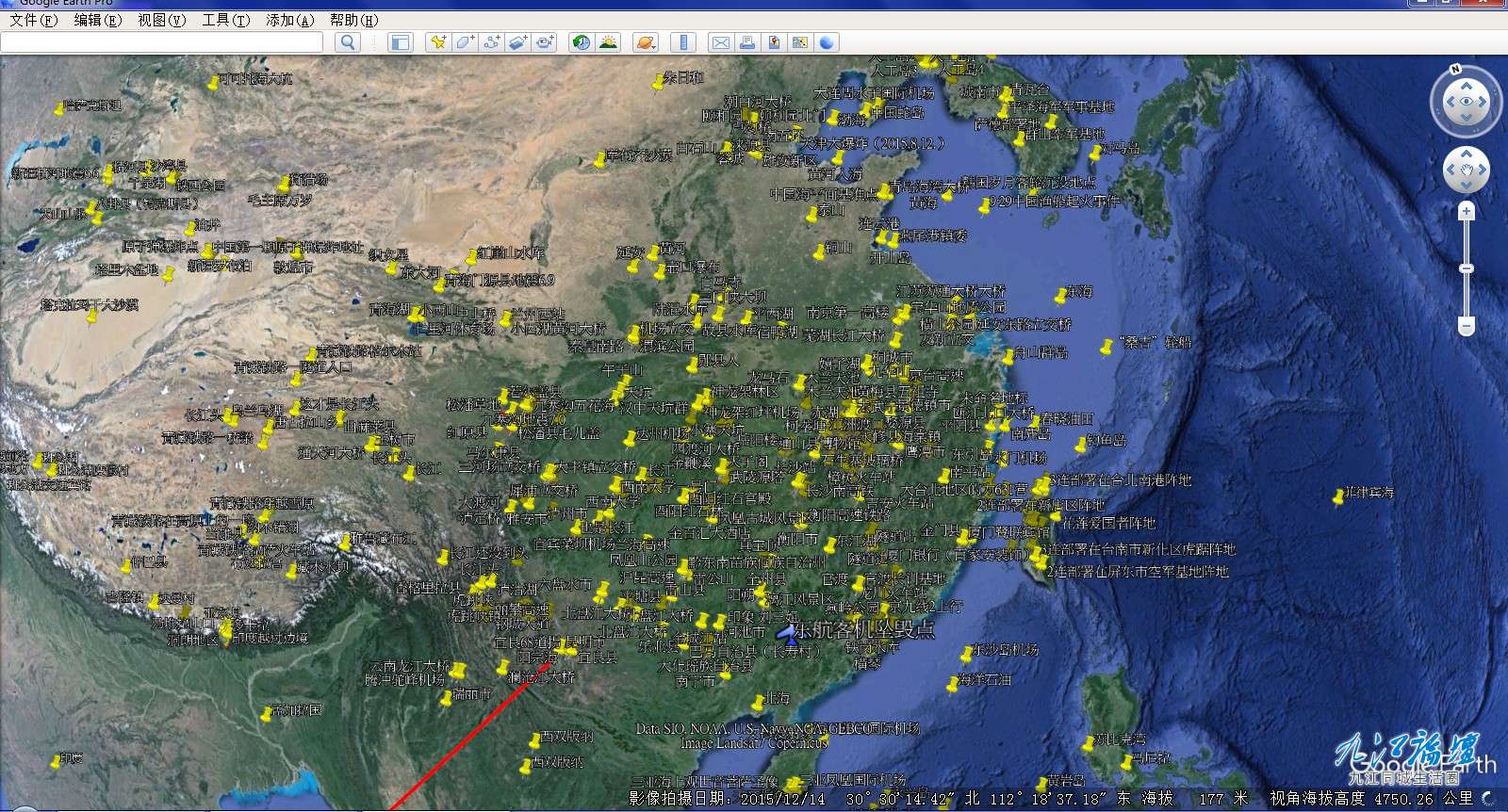Start the record tour tool
This screenshot has height=812, width=1508.
545,42
